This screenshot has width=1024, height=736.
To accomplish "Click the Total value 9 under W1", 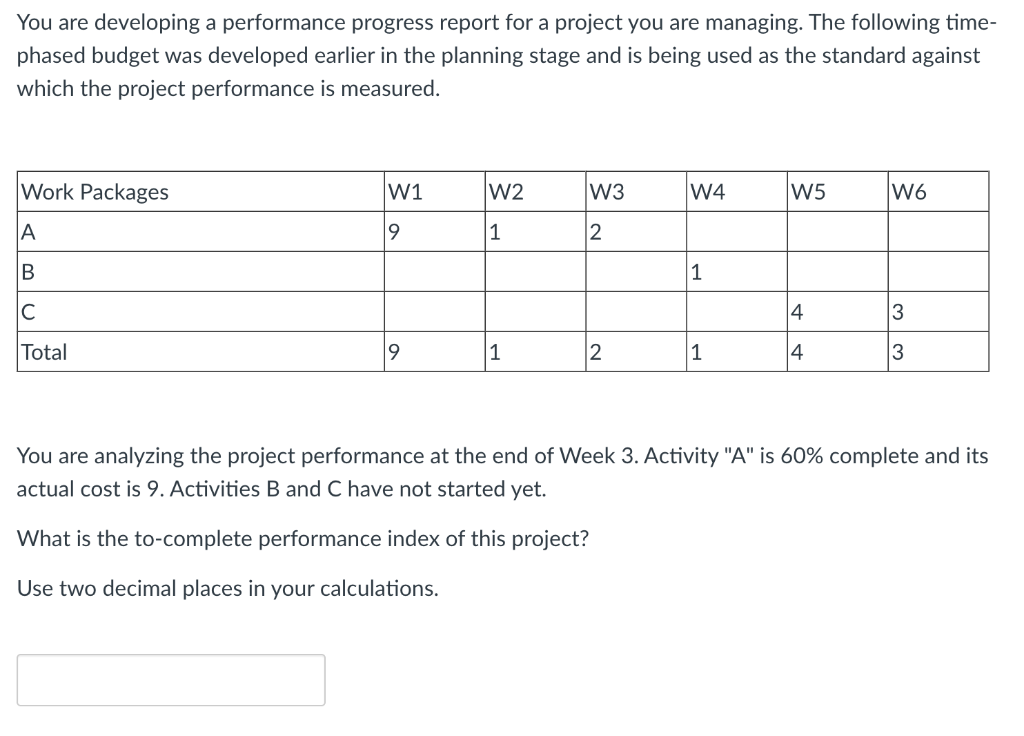I will coord(392,351).
